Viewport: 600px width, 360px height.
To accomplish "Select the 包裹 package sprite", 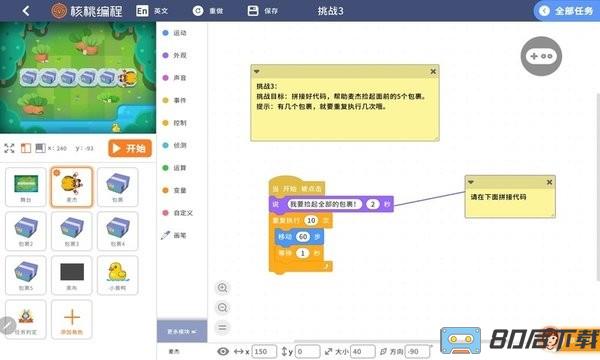I will [x=117, y=187].
